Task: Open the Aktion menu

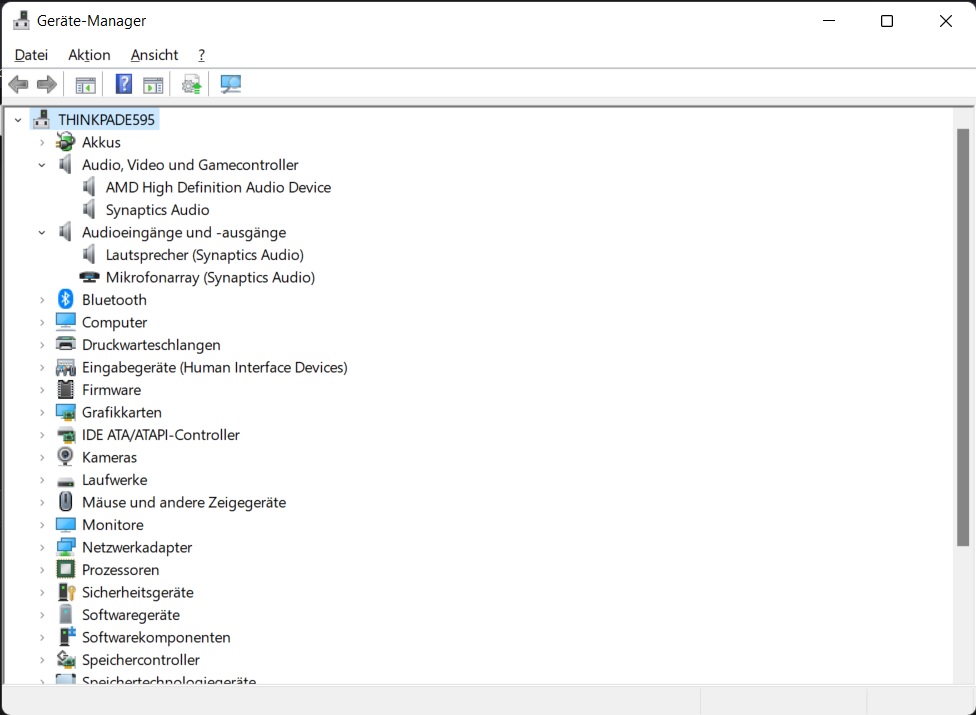Action: click(x=89, y=55)
